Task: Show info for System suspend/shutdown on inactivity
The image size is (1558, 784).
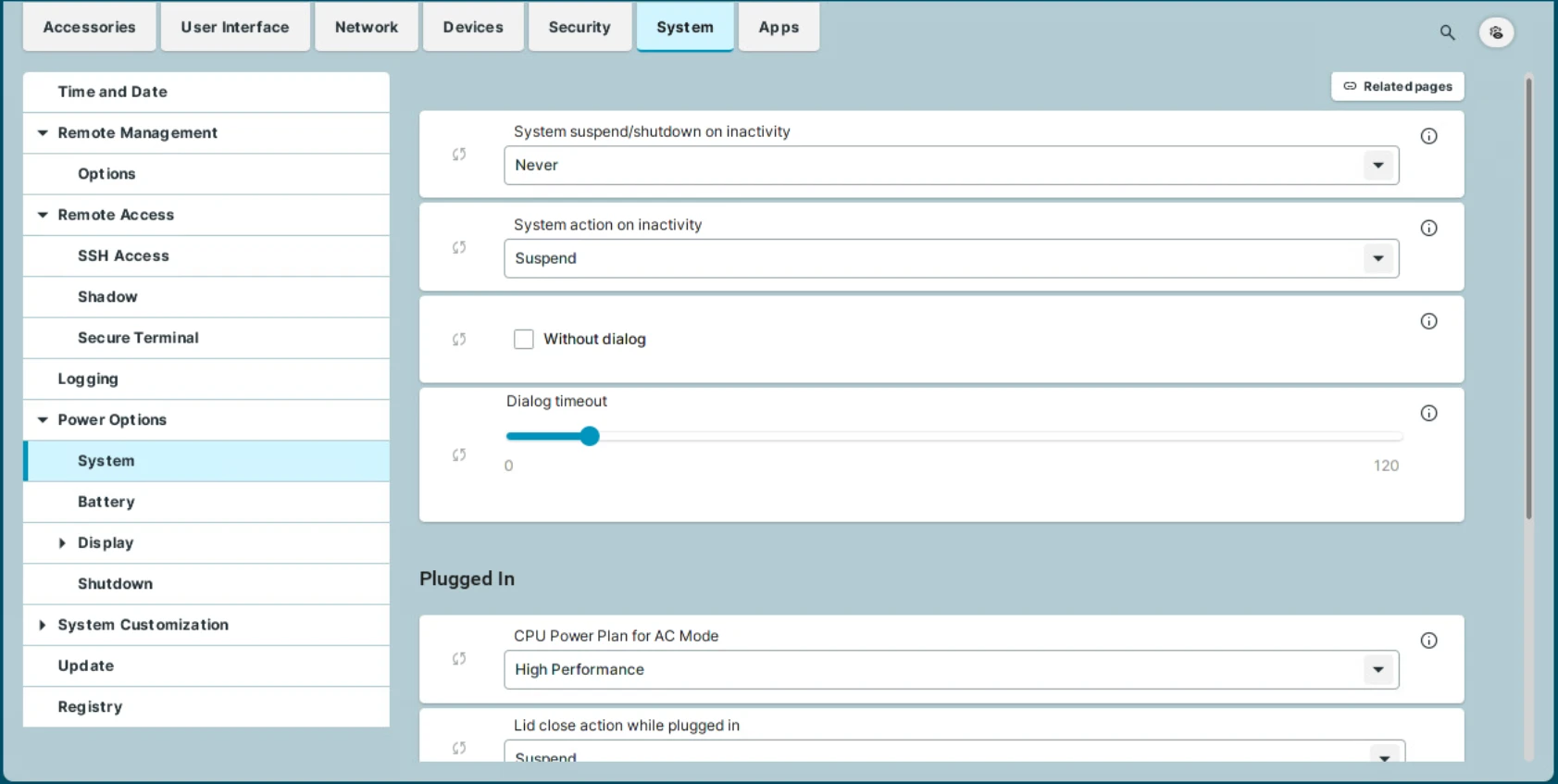Action: point(1428,136)
